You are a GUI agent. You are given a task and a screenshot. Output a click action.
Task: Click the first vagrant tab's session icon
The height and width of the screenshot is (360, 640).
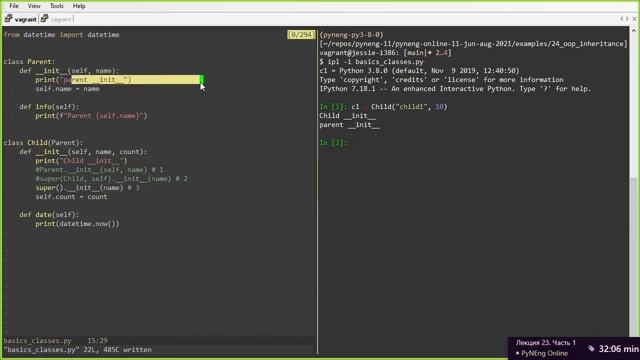8,19
